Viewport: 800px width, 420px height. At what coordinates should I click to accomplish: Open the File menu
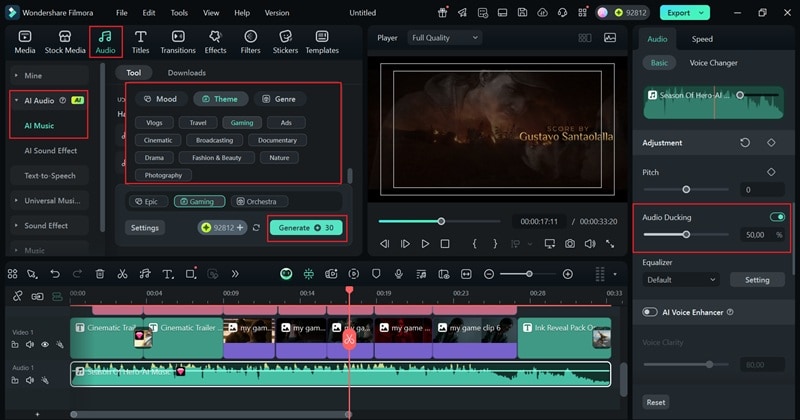point(121,13)
